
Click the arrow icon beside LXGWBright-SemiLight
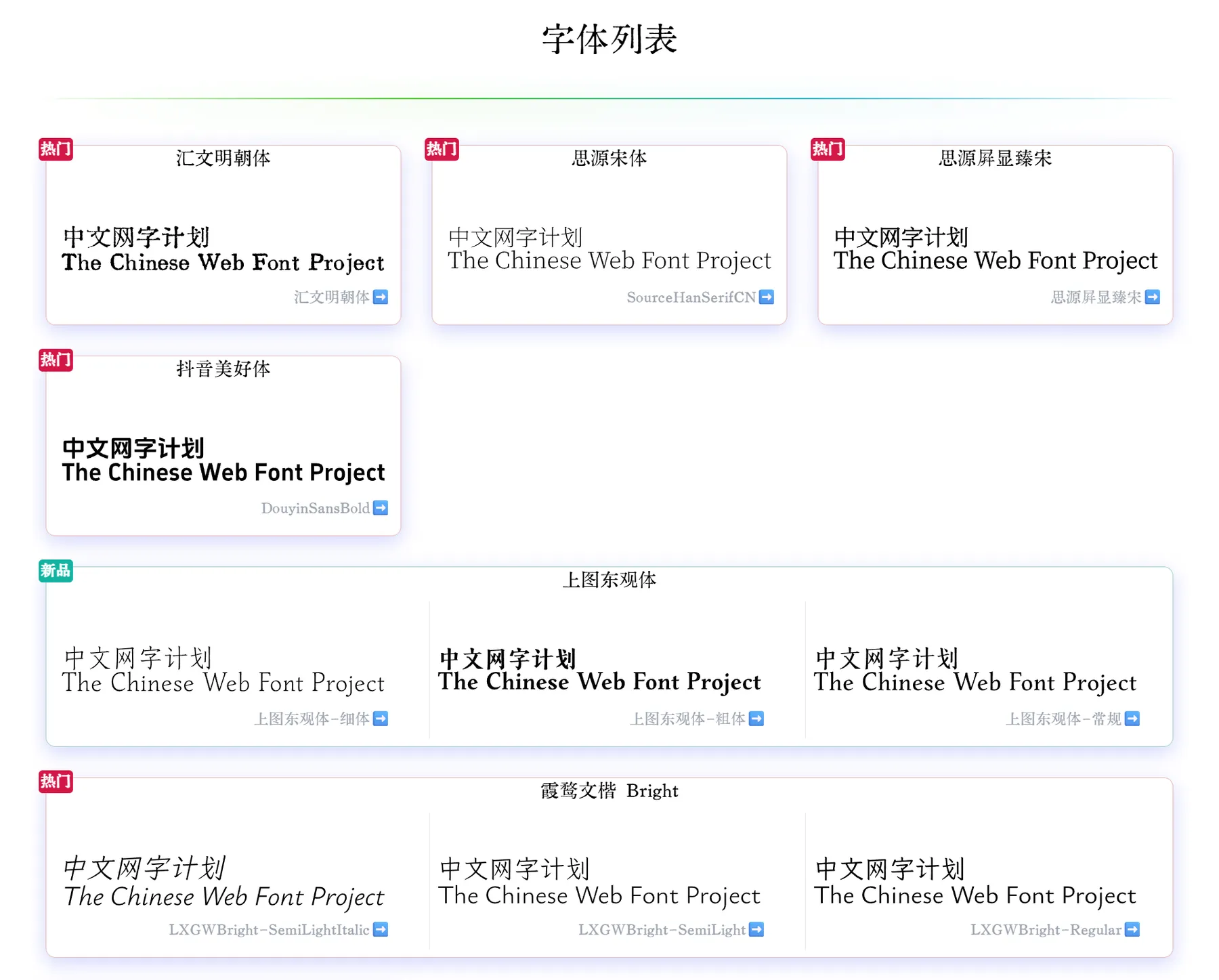click(x=756, y=930)
